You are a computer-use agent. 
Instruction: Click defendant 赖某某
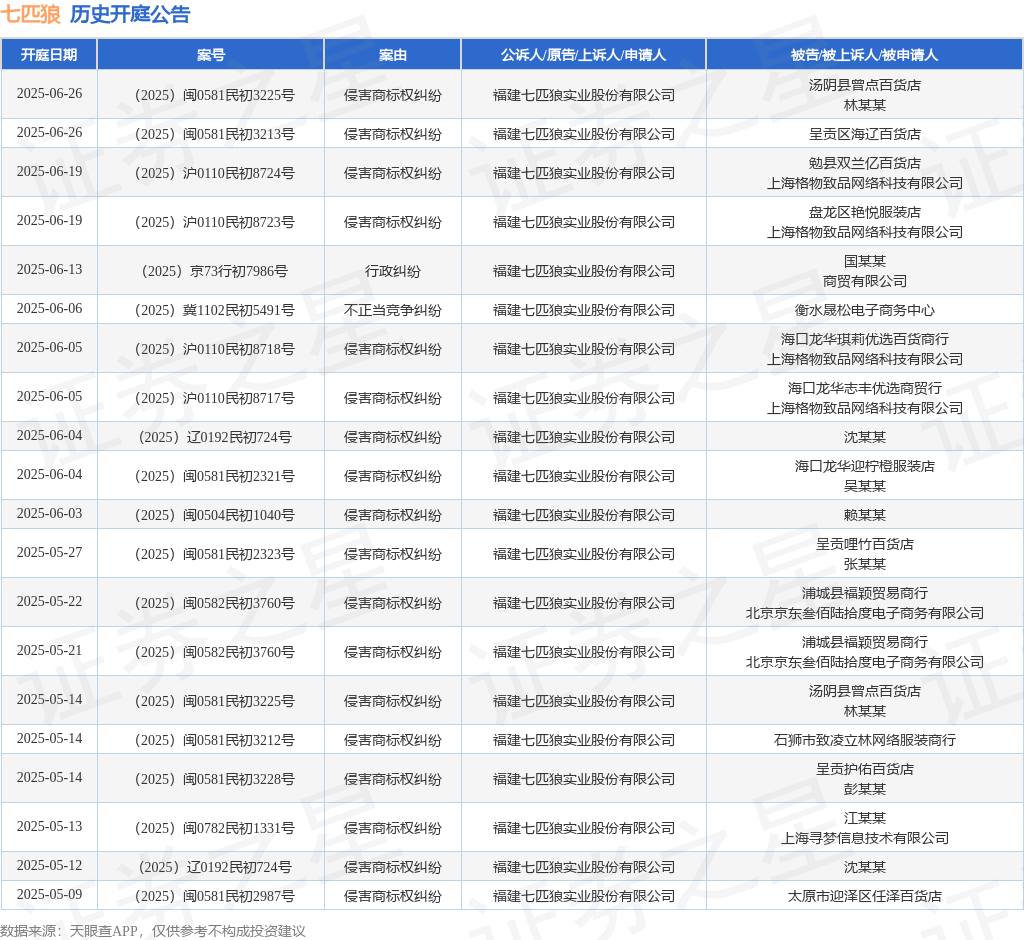865,515
